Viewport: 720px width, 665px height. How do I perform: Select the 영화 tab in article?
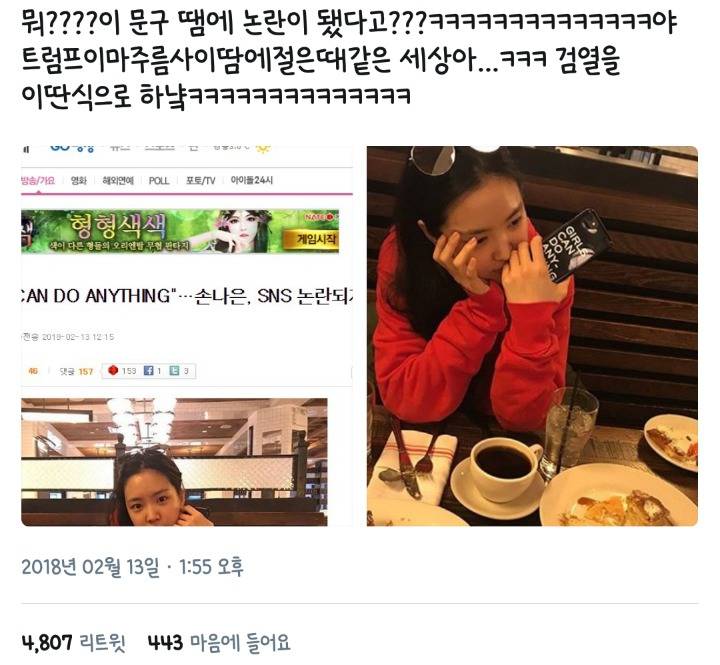point(79,180)
